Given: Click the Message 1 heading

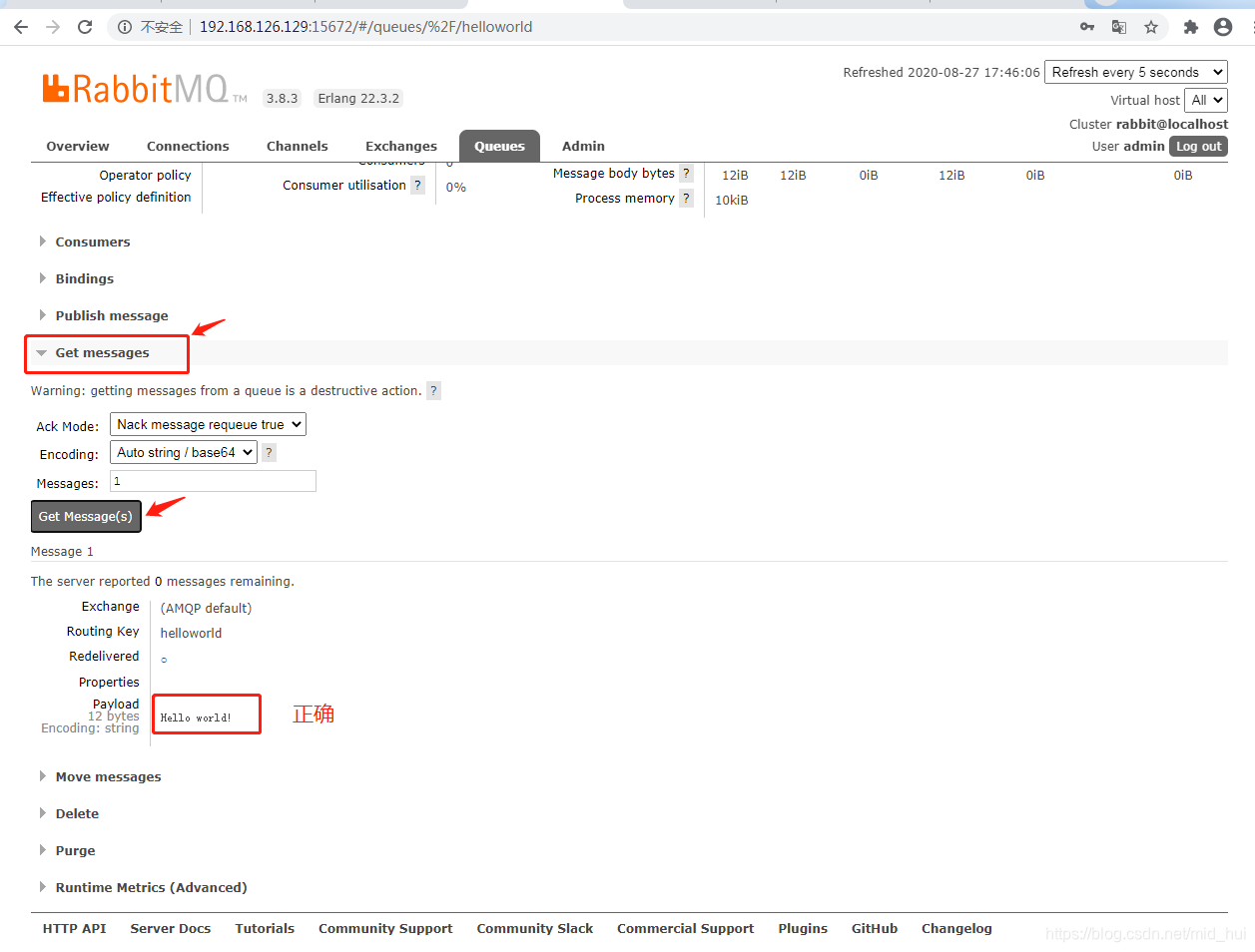Looking at the screenshot, I should click(62, 551).
